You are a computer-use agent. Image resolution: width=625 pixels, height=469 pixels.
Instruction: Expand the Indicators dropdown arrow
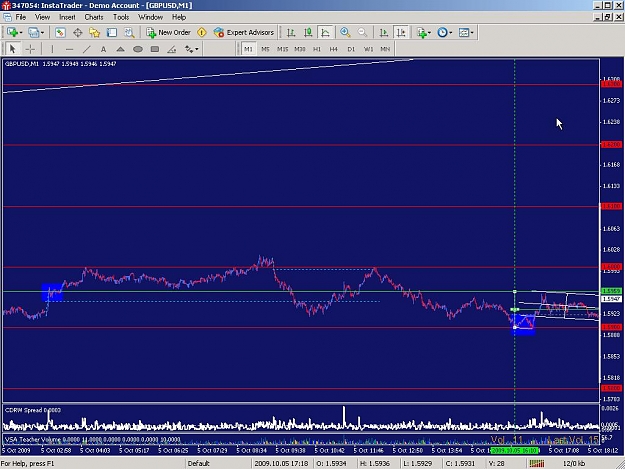pyautogui.click(x=429, y=33)
